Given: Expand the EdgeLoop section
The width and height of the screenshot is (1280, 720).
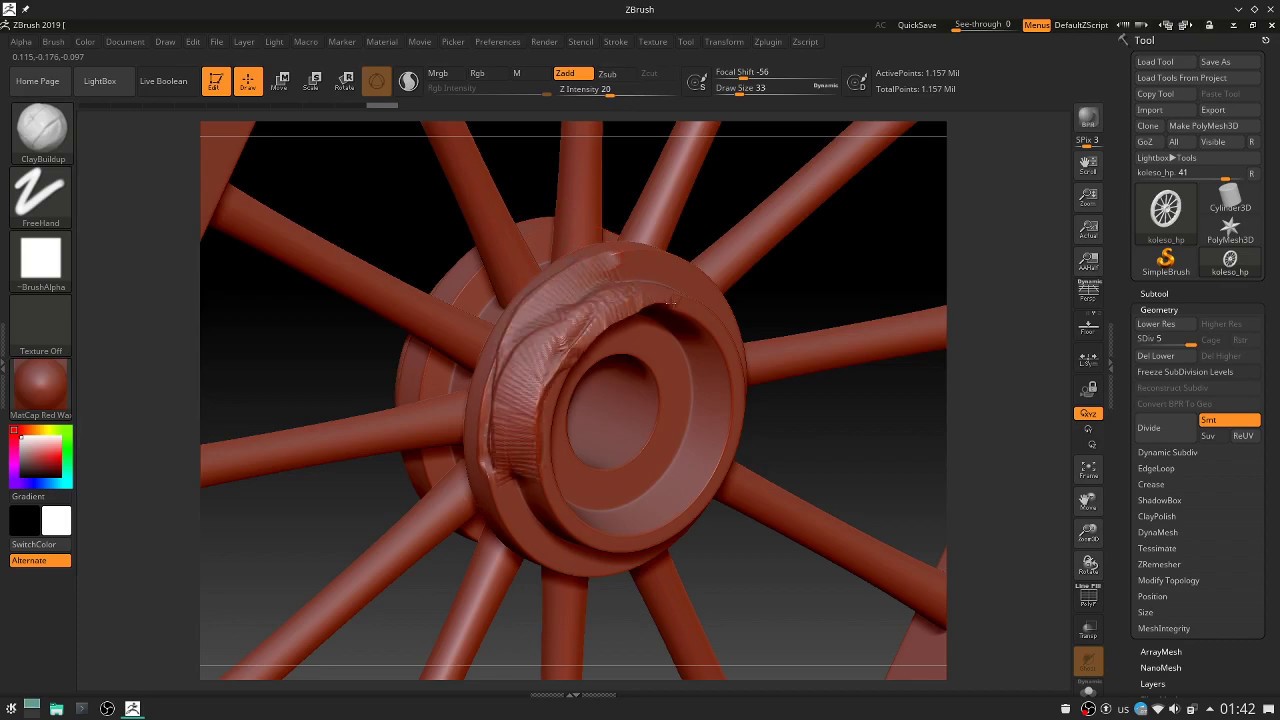Looking at the screenshot, I should [x=1156, y=469].
